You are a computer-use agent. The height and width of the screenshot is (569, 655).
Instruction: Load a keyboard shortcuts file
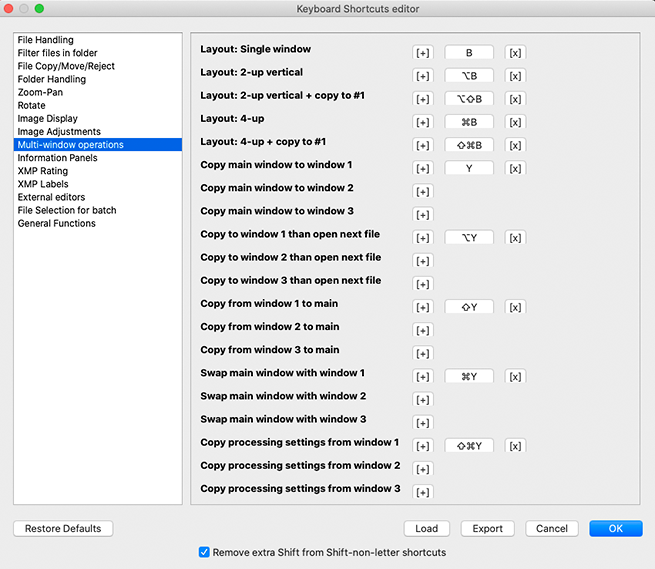point(427,528)
